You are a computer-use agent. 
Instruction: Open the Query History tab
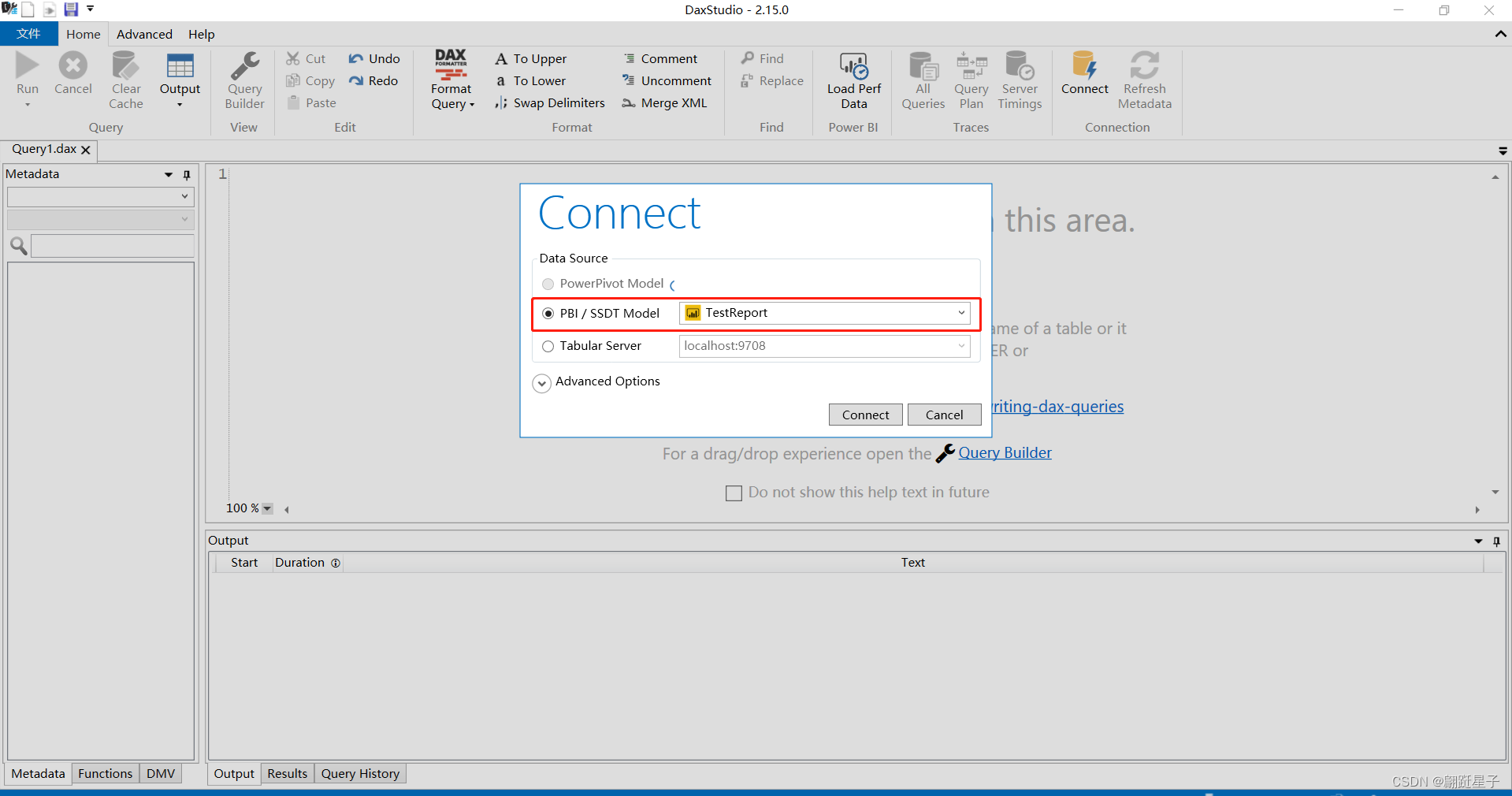(x=359, y=773)
